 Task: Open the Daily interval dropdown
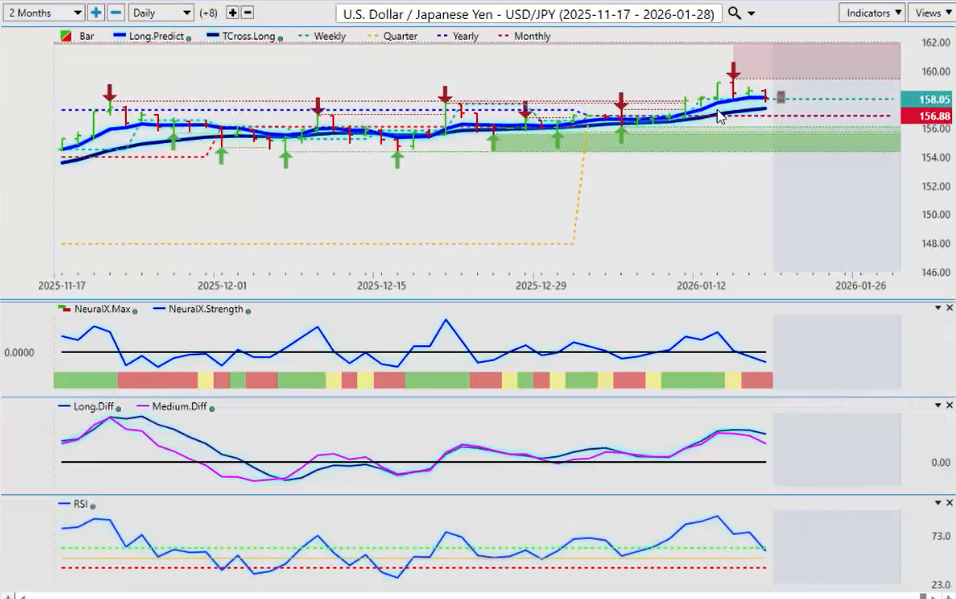click(x=160, y=13)
